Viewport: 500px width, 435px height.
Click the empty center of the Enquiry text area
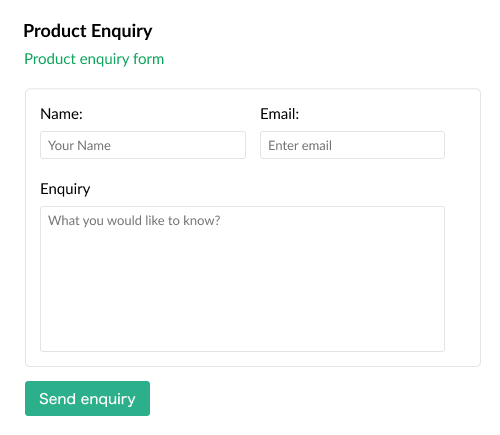pos(242,279)
